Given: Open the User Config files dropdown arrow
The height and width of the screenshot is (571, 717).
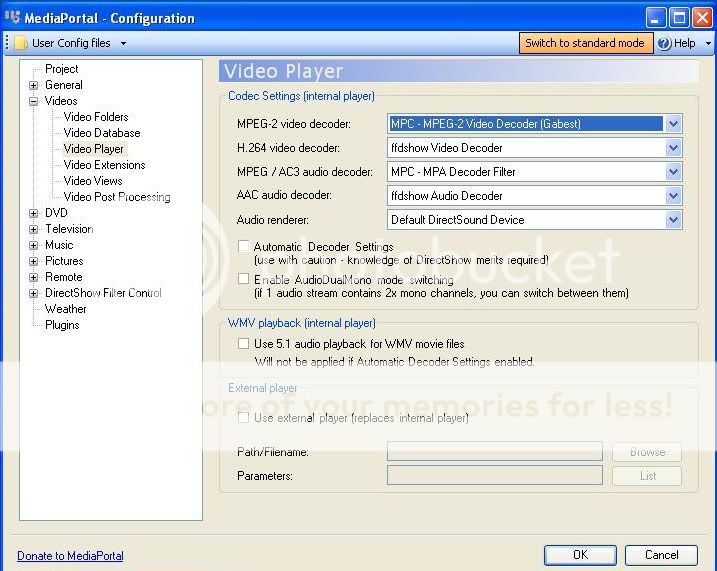Looking at the screenshot, I should pos(123,44).
